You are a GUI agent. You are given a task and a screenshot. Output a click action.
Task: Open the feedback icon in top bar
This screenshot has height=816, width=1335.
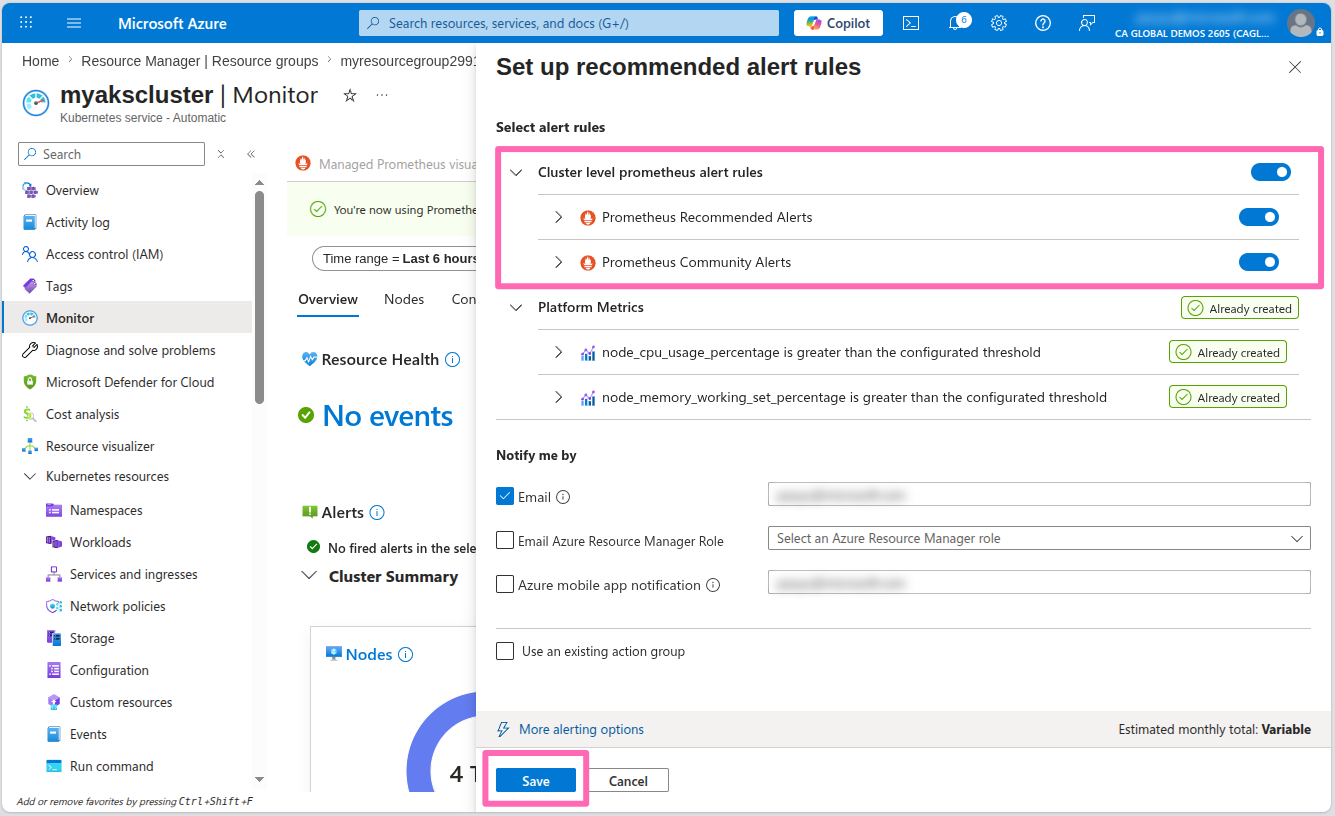pos(1087,23)
